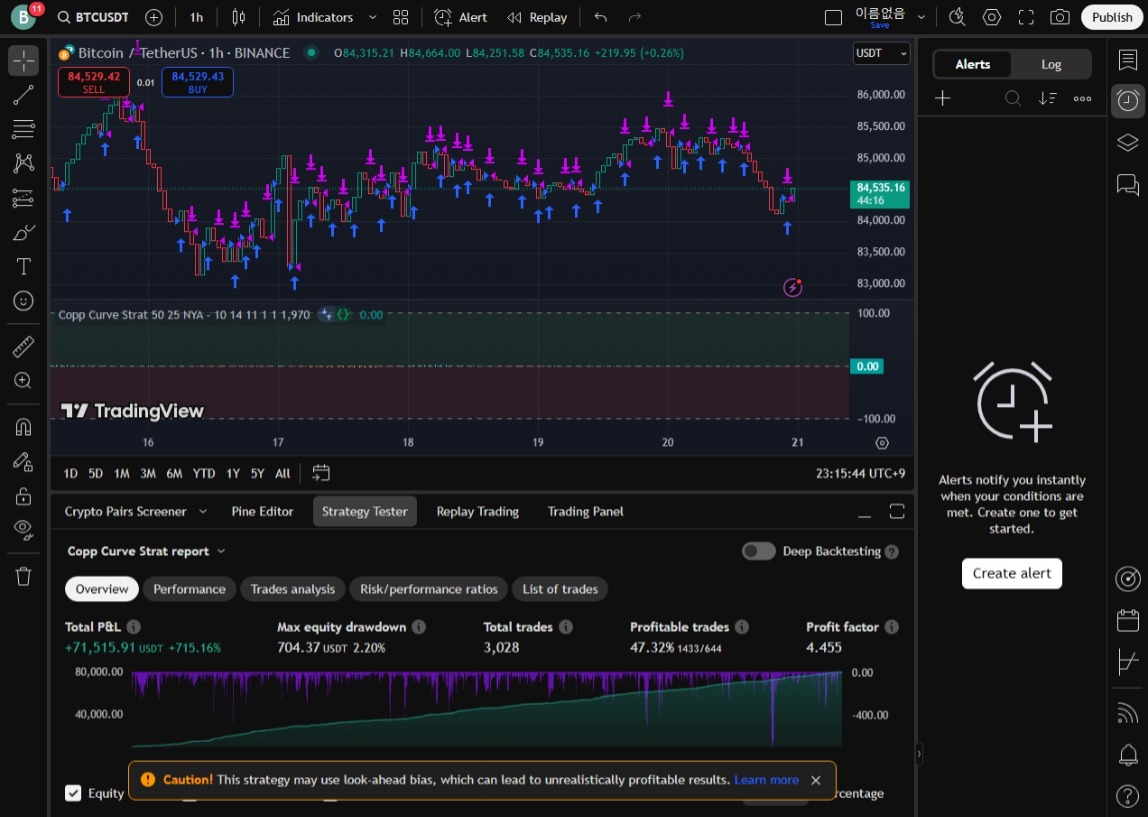Follow the Learn more link
This screenshot has width=1148, height=817.
766,780
